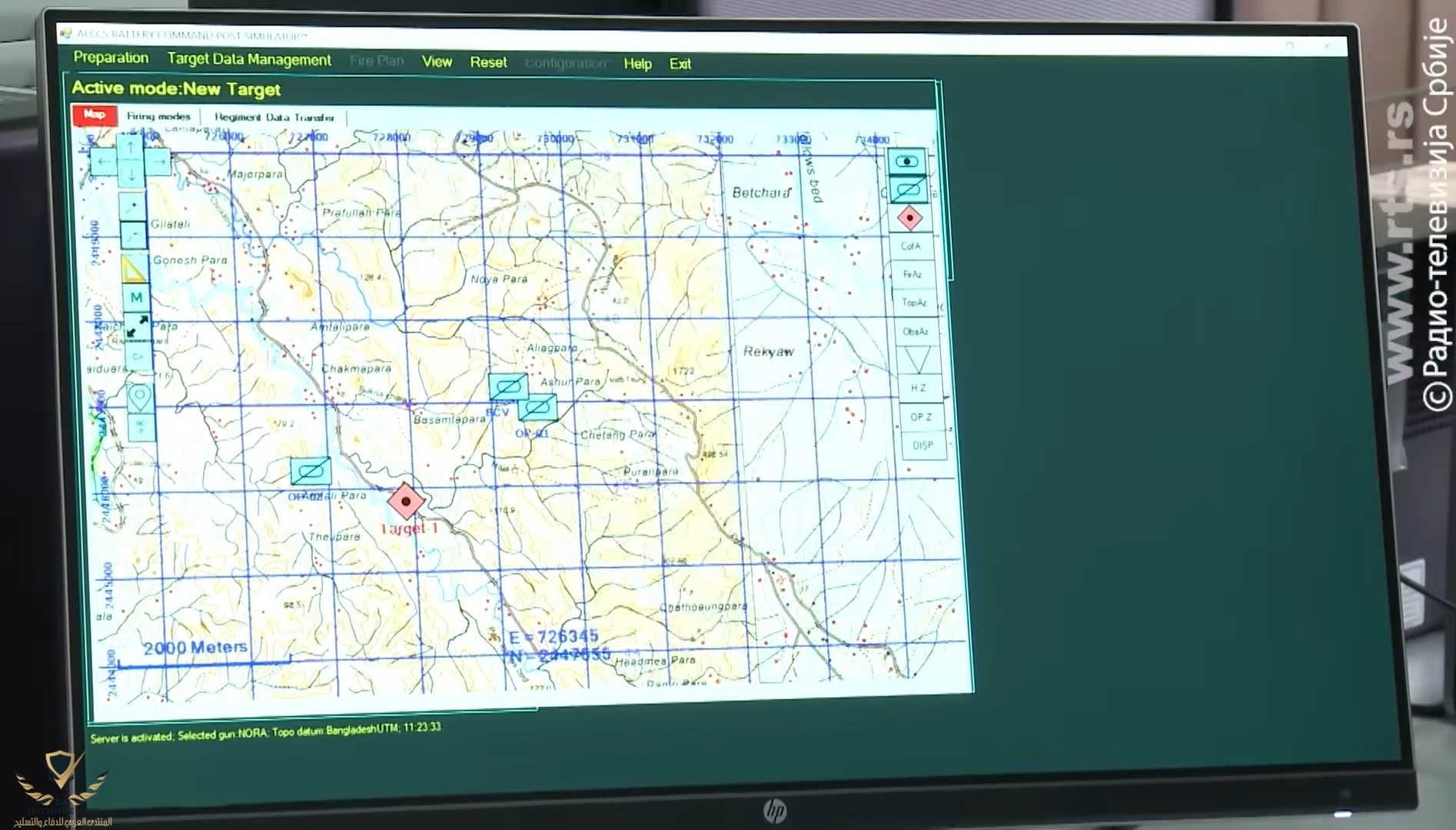
Task: Switch to the Regiment Data Transfer tab
Action: pos(274,118)
